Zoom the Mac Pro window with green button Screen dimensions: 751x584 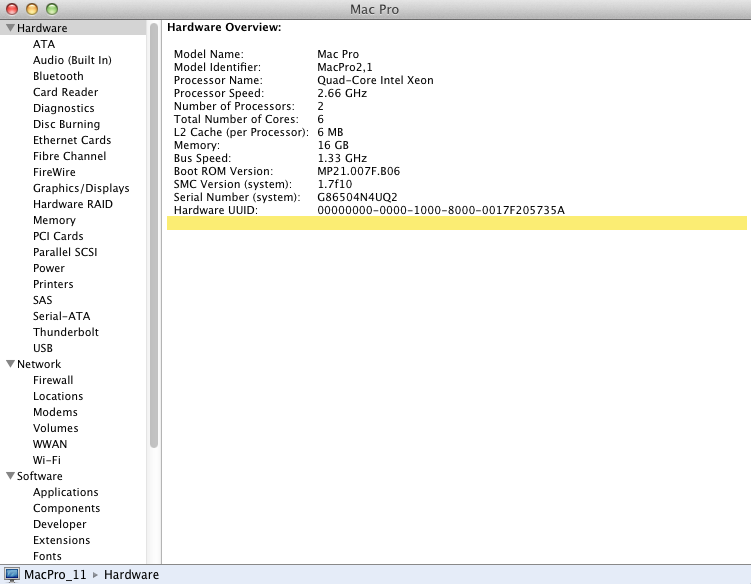point(52,9)
